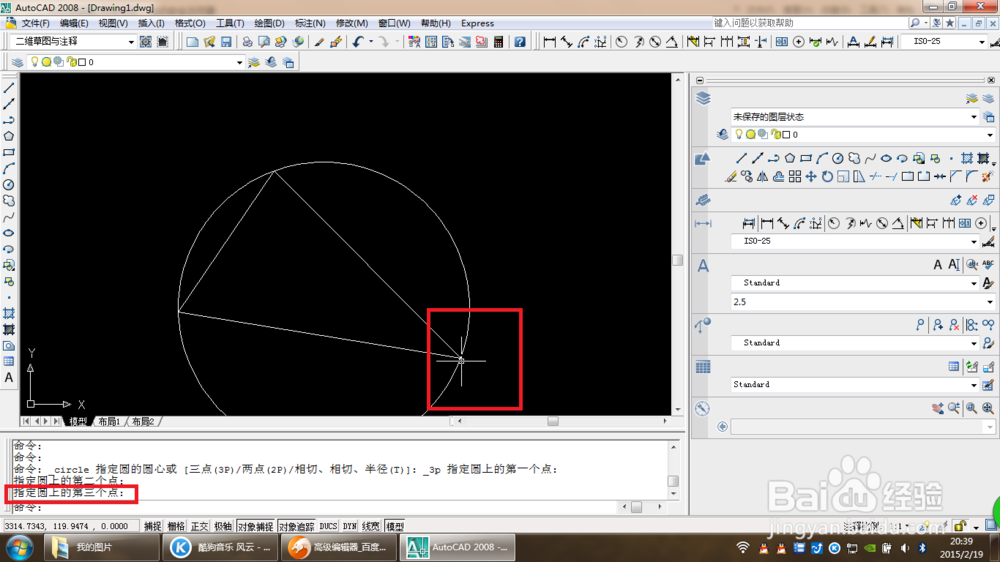This screenshot has width=1000, height=562.
Task: Open the 2.5 text height dropdown
Action: pos(989,302)
